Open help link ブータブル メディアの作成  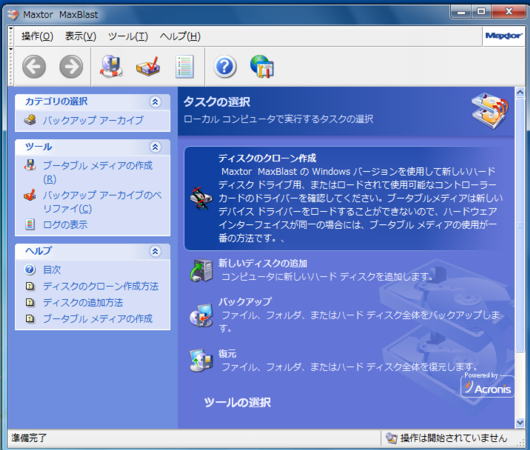pos(97,319)
